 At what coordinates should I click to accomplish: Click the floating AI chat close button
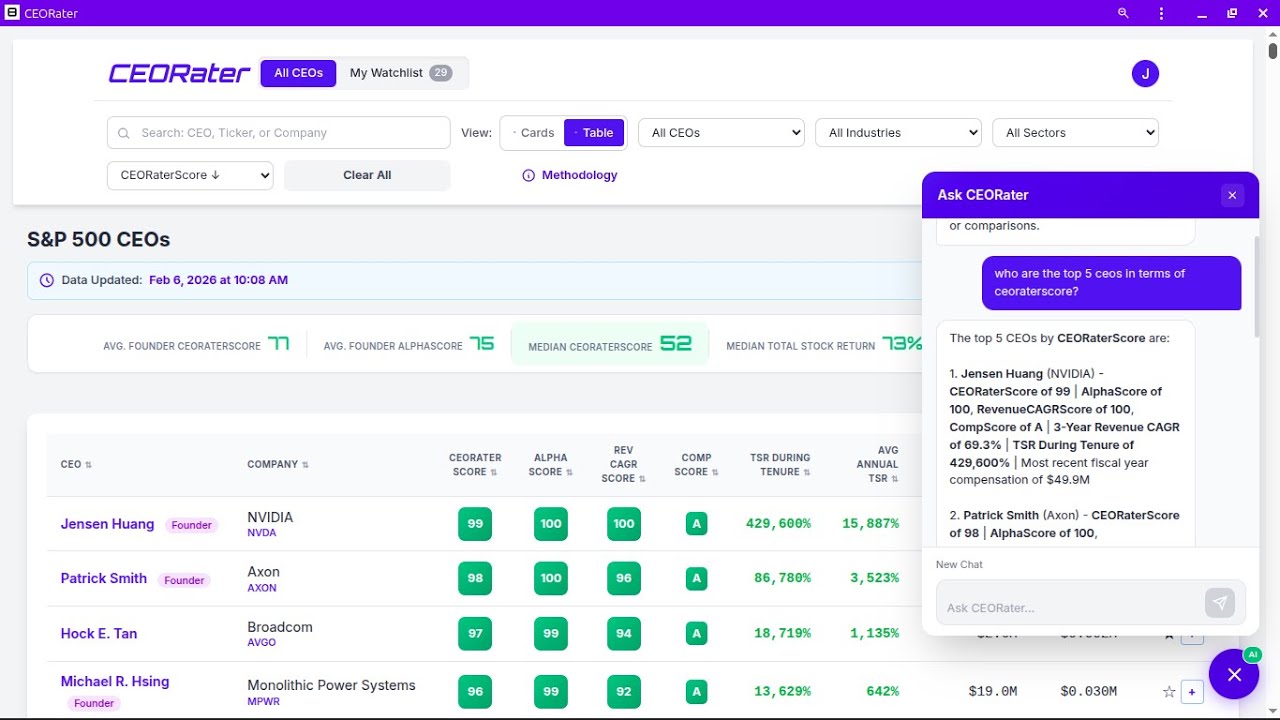coord(1234,674)
